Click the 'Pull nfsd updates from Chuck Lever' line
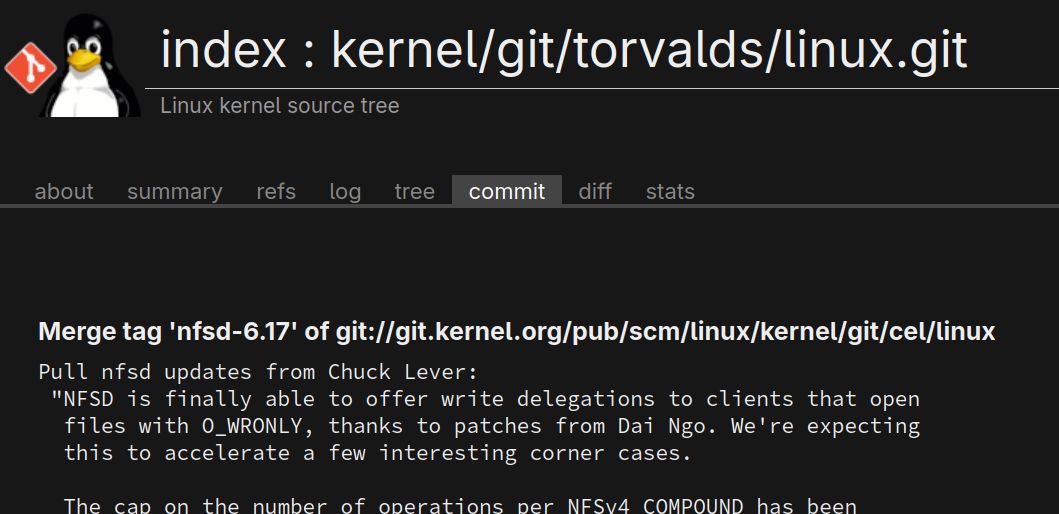This screenshot has height=514, width=1059. pos(259,372)
